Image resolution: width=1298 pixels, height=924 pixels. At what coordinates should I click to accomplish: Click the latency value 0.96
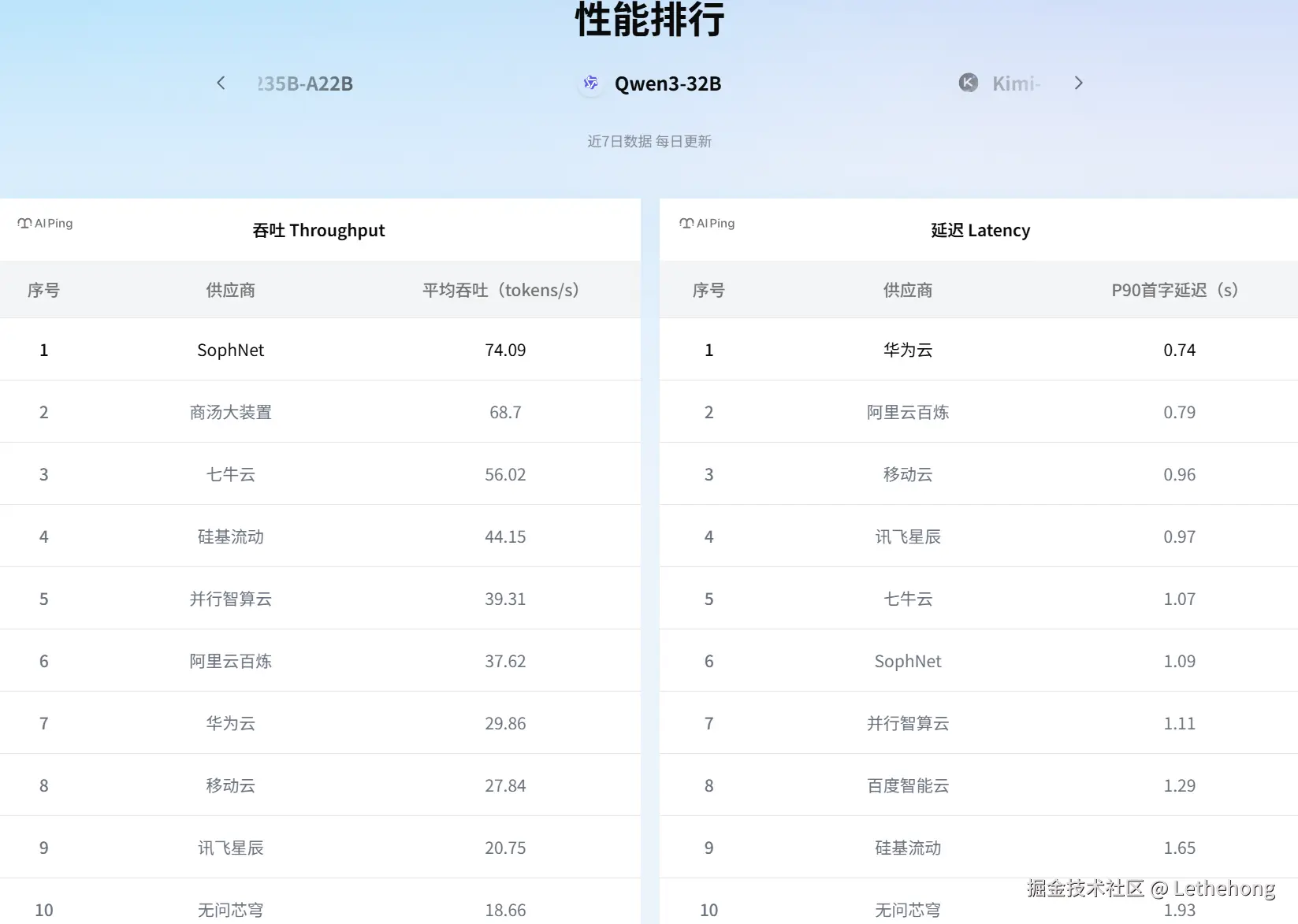tap(1180, 474)
